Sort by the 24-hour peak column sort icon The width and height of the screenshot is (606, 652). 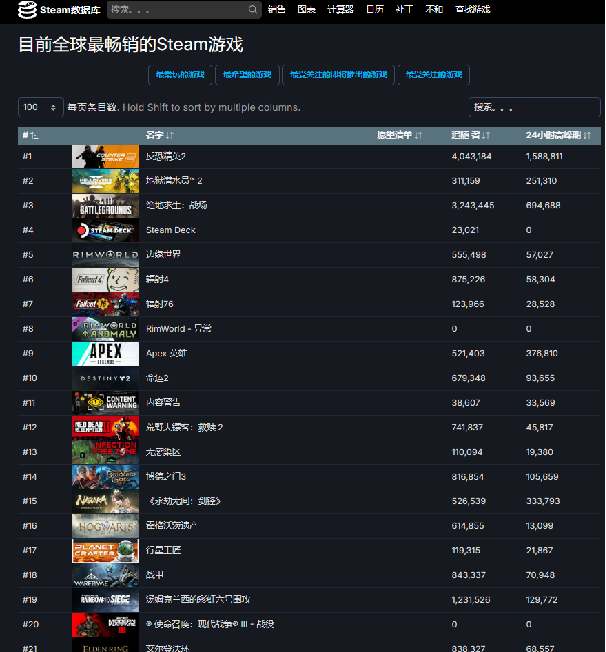point(587,135)
